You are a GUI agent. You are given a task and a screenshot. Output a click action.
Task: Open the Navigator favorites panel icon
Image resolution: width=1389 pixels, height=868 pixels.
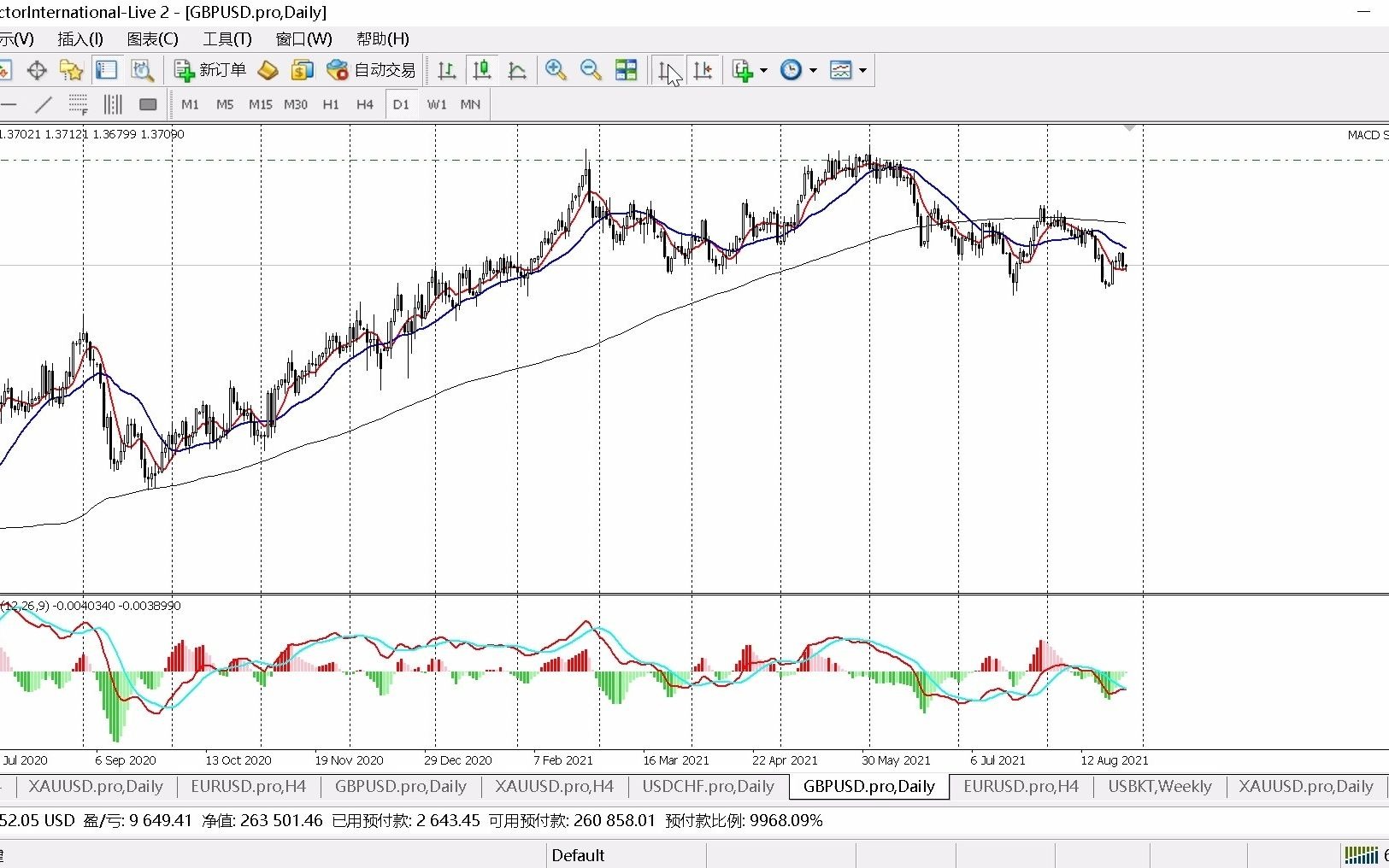(x=72, y=70)
